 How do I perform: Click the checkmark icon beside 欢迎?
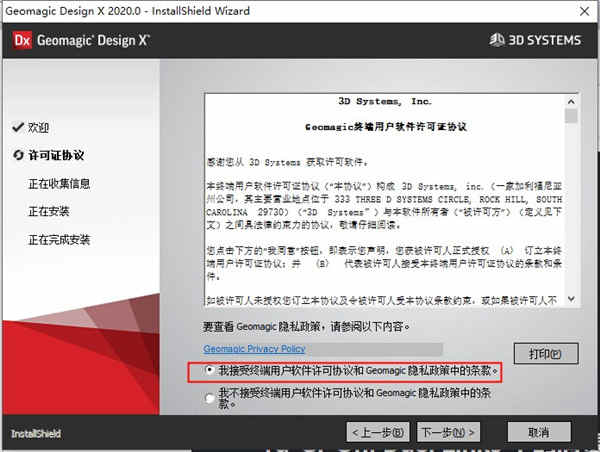click(x=18, y=127)
